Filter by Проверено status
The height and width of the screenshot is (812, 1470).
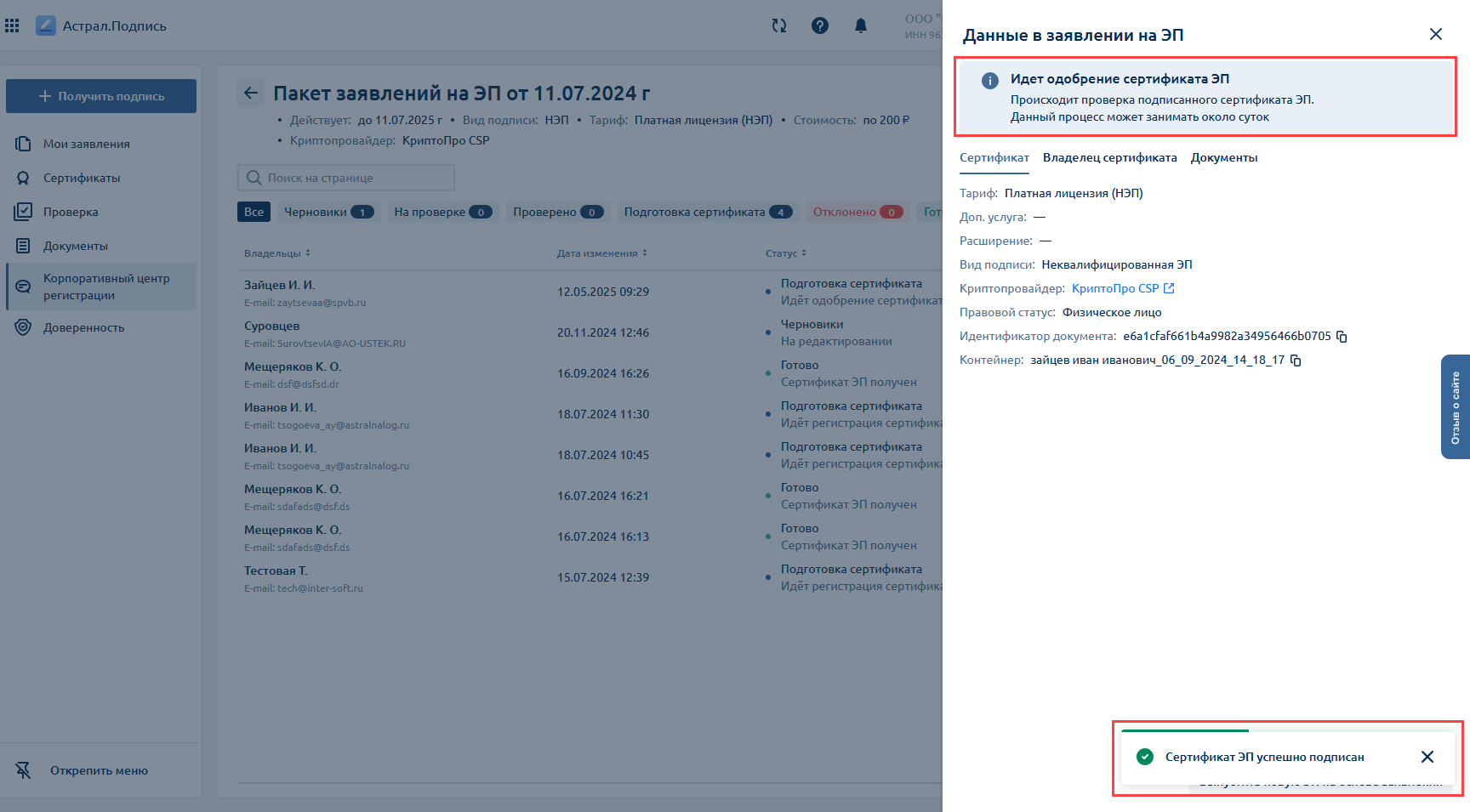click(x=558, y=212)
